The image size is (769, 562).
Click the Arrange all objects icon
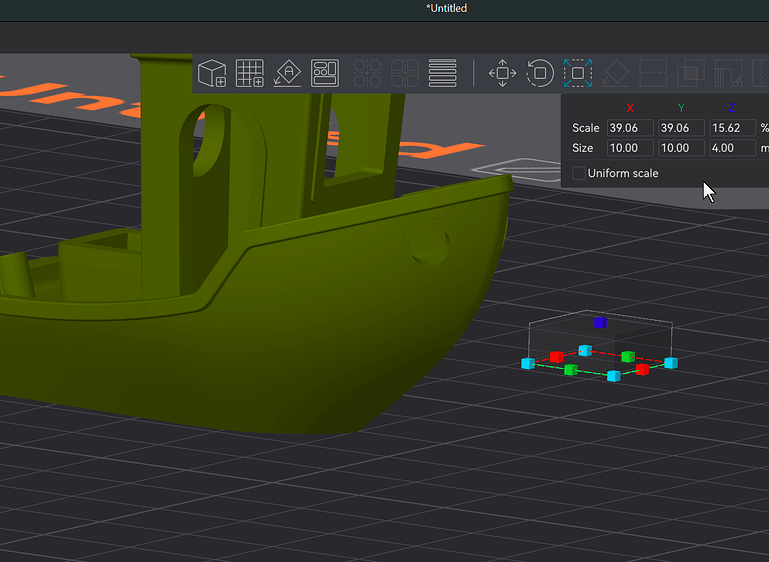click(x=325, y=73)
